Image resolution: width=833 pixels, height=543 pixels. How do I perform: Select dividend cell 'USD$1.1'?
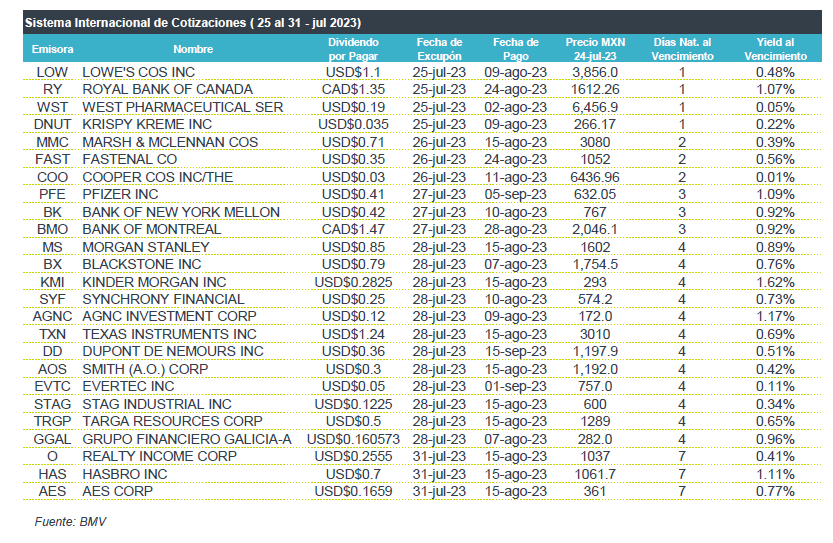point(353,72)
